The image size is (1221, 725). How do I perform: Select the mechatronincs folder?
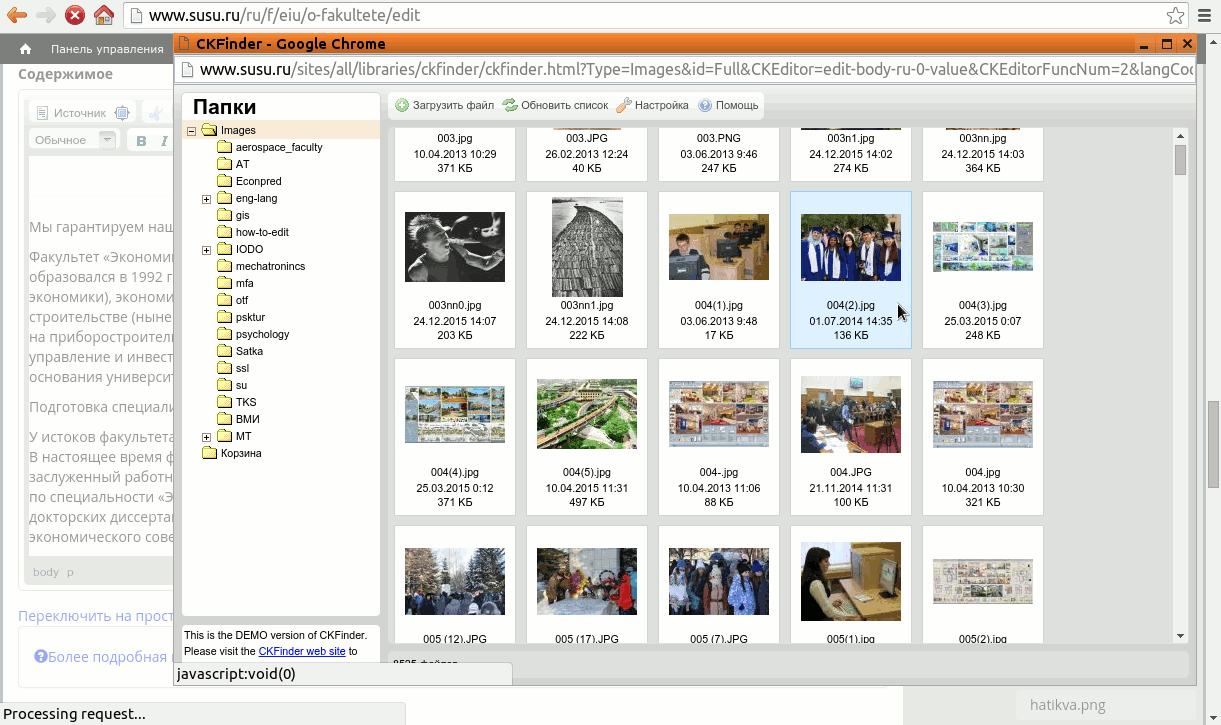coord(270,266)
